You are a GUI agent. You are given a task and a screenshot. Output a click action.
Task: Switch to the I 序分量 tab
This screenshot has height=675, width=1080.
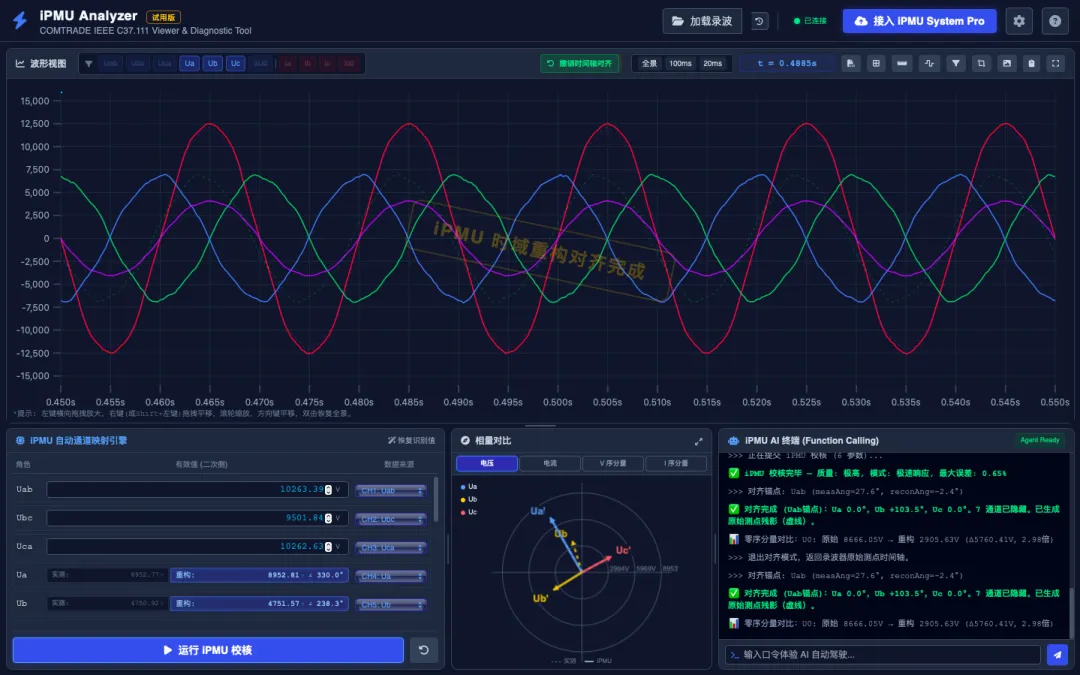tap(676, 464)
